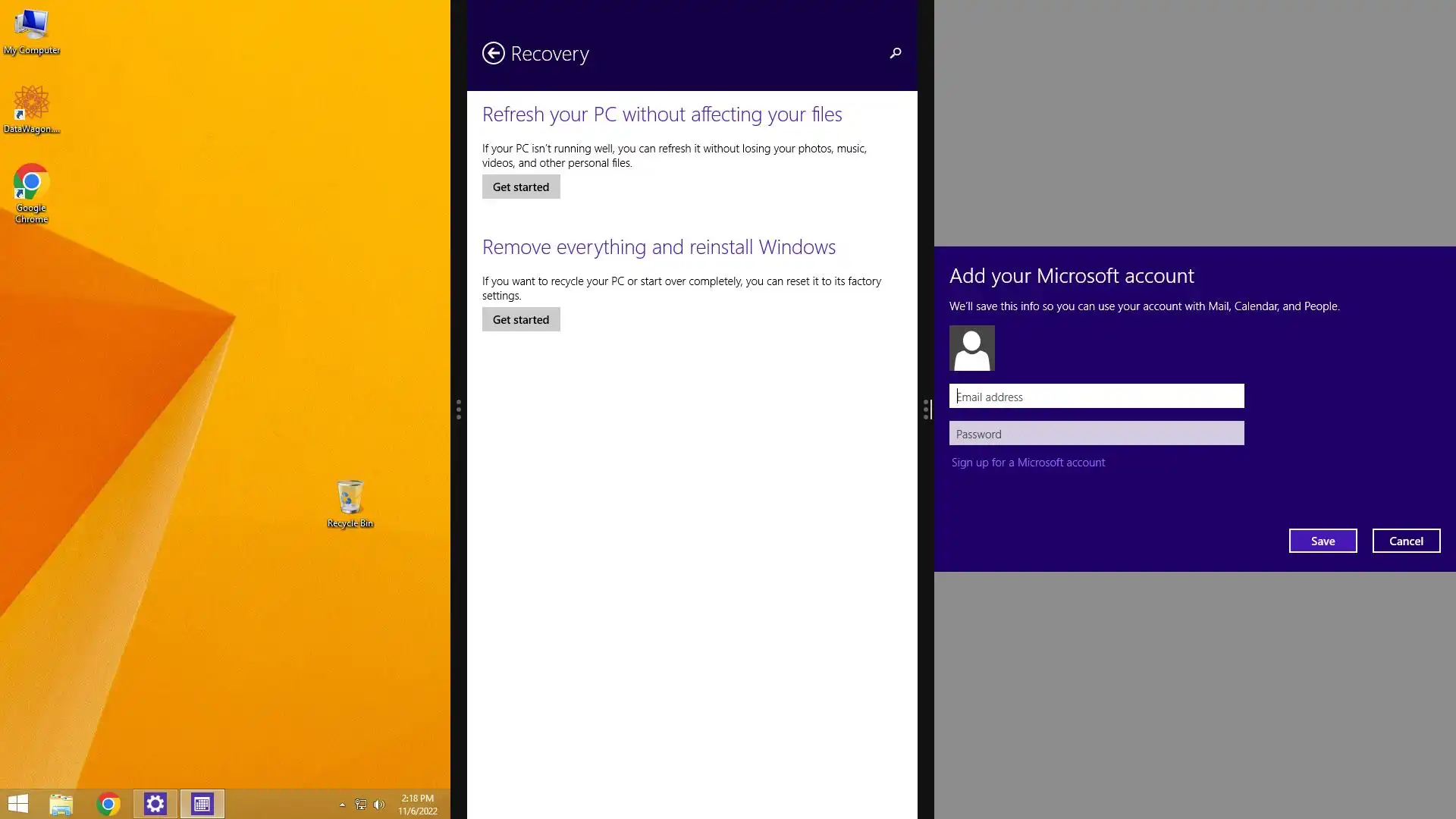The image size is (1456, 819).
Task: Open Chrome from the taskbar
Action: 108,804
